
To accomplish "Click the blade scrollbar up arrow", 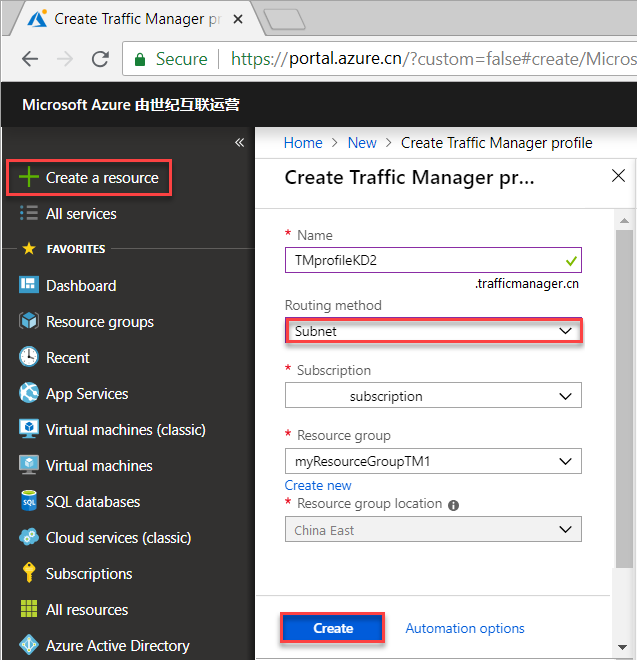I will [624, 221].
